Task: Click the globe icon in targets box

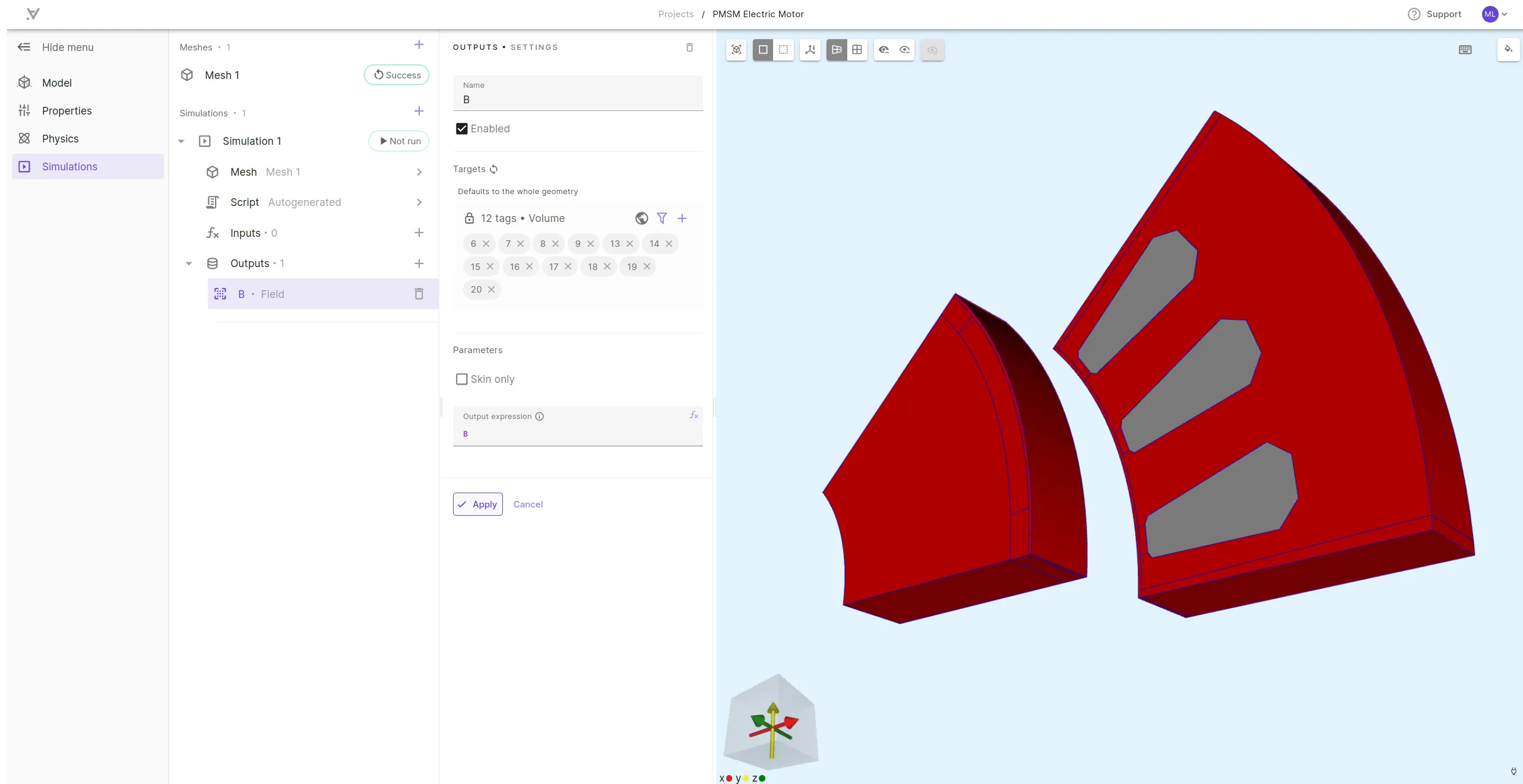Action: 641,218
